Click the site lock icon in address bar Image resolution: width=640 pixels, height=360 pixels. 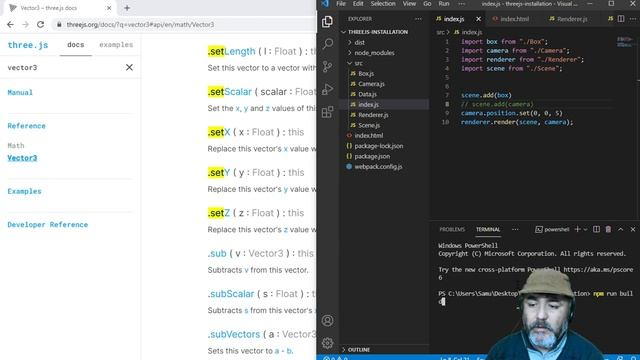(59, 24)
